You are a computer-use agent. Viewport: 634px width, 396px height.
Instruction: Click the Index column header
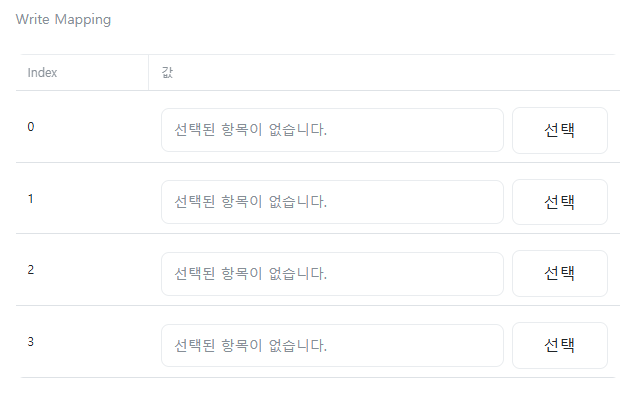42,73
